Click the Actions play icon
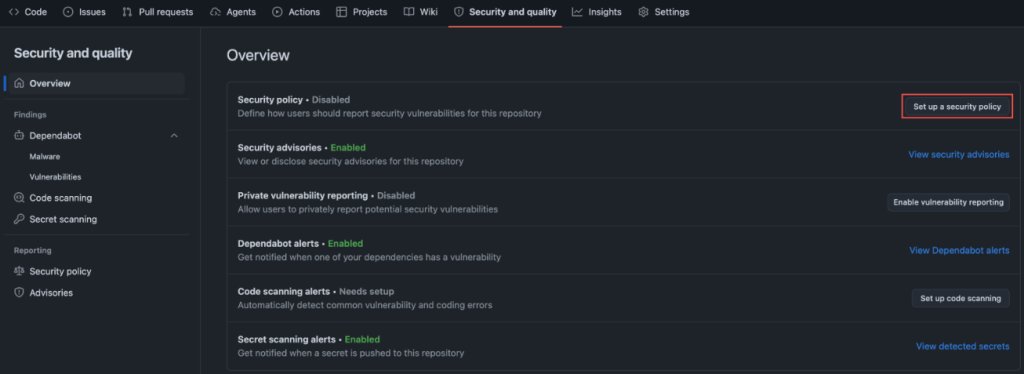 pos(277,12)
